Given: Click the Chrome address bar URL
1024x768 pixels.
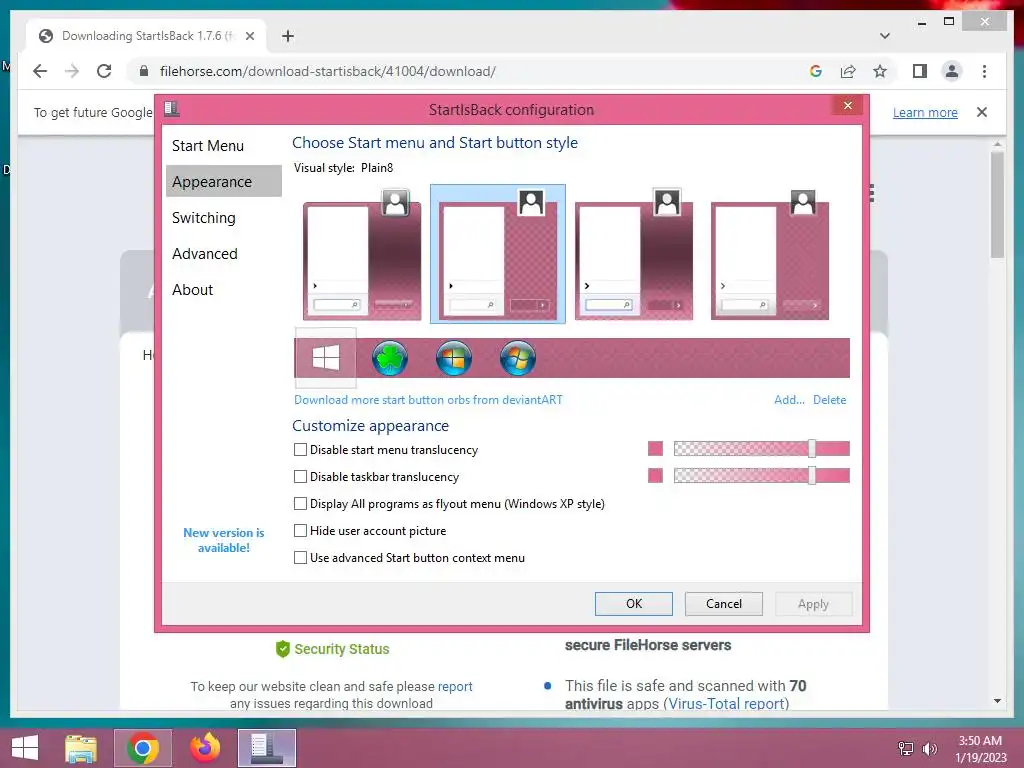Looking at the screenshot, I should (x=328, y=71).
